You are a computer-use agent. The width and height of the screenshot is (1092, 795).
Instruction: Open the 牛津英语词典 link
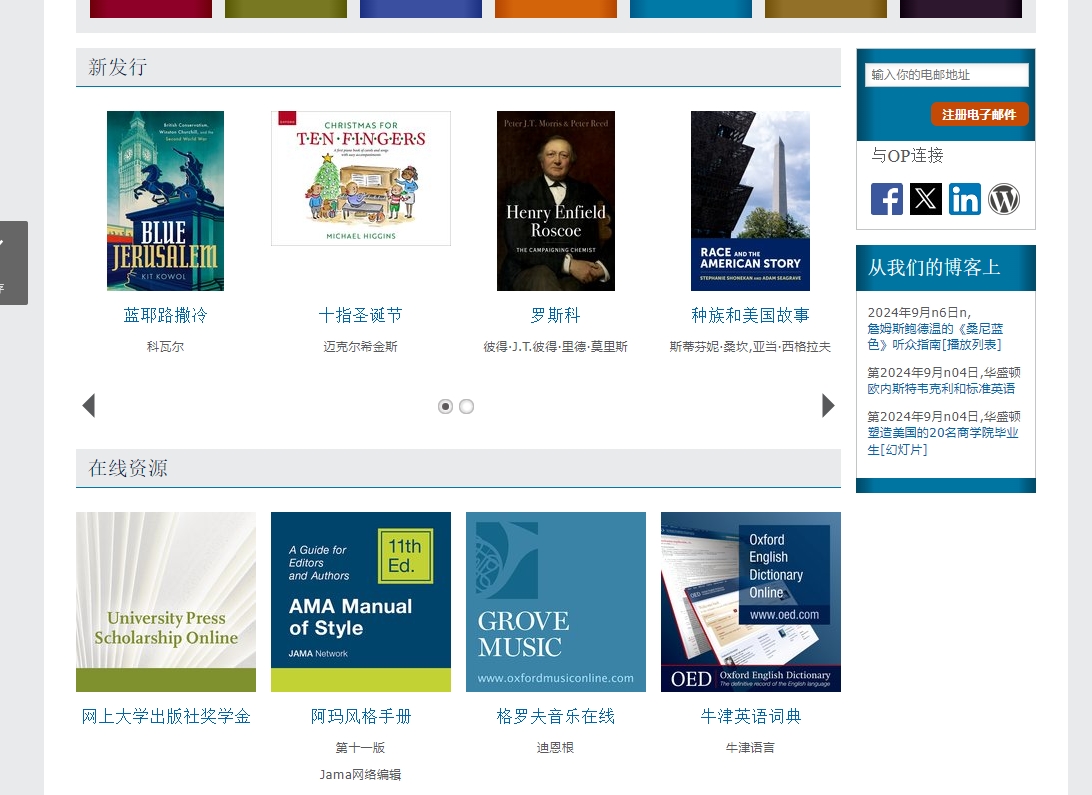tap(751, 716)
